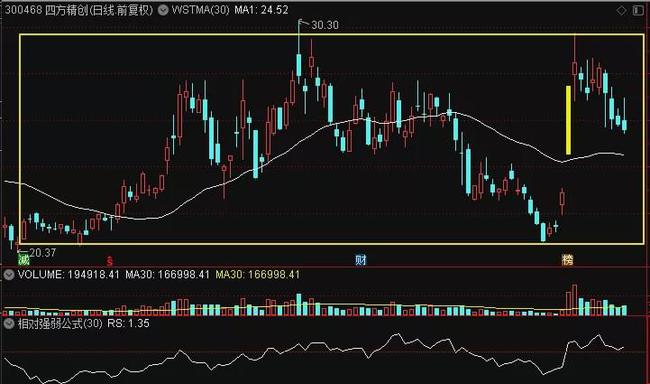This screenshot has width=650, height=384.
Task: Click the VOLUME: 194918.41 label
Action: click(68, 274)
